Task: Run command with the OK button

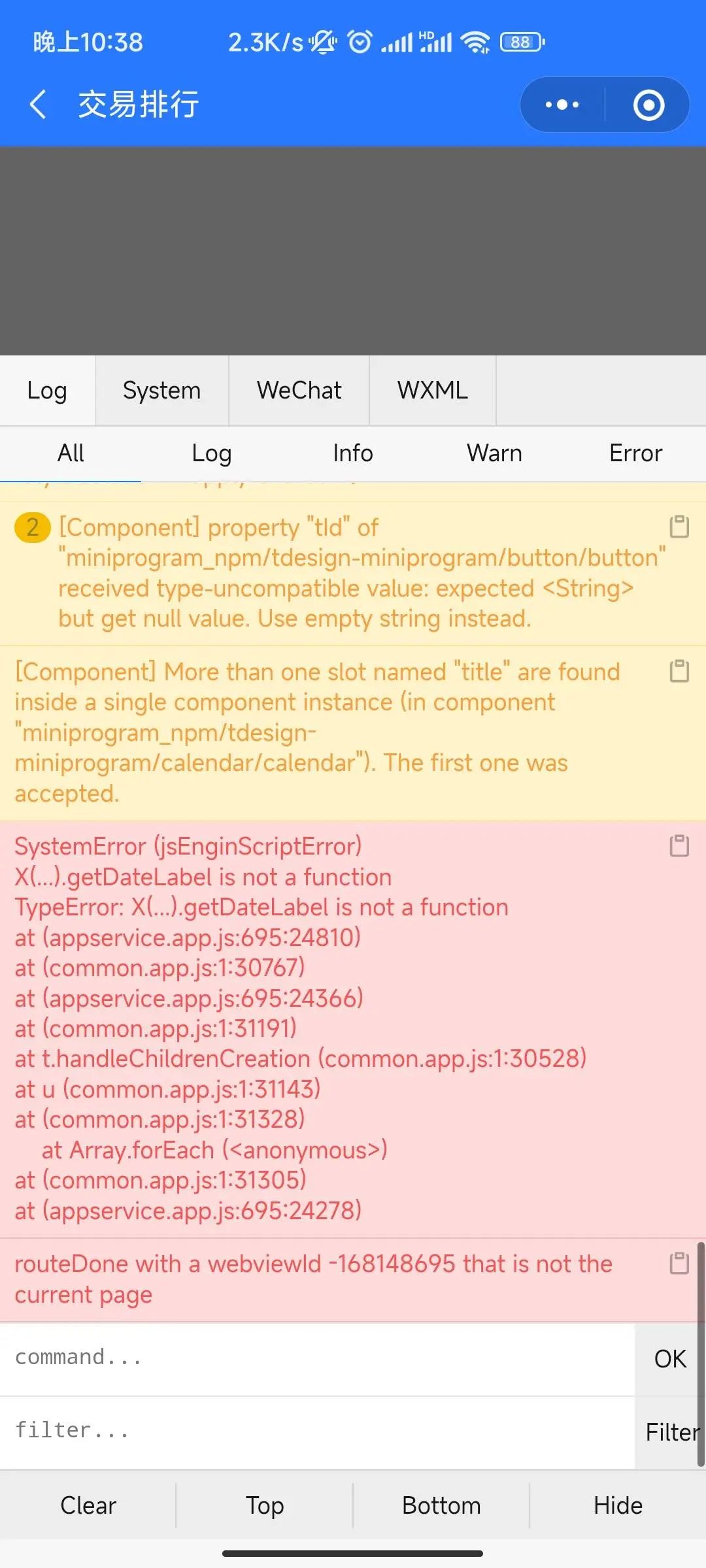Action: coord(670,1359)
